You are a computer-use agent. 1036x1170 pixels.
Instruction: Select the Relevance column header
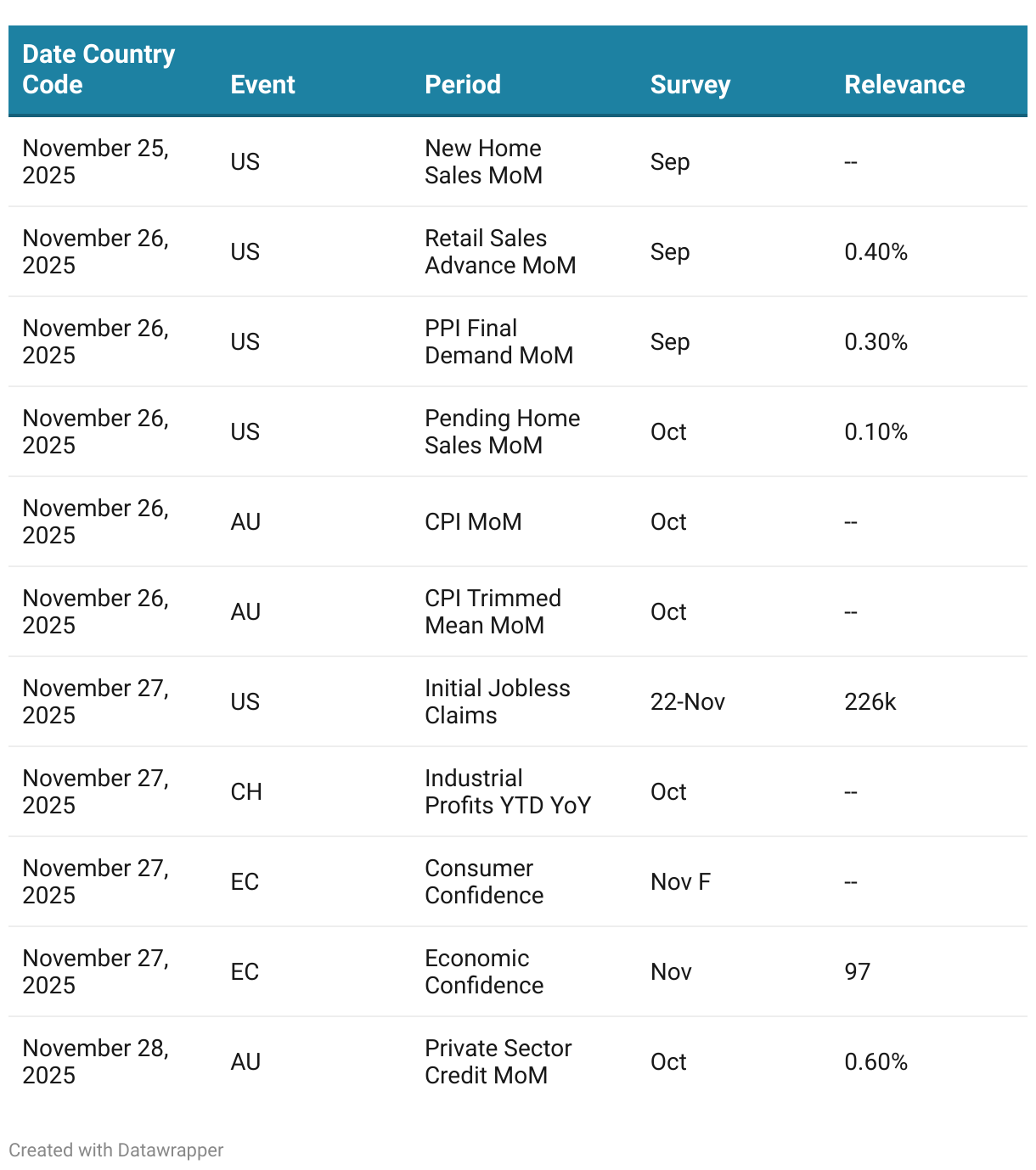904,85
